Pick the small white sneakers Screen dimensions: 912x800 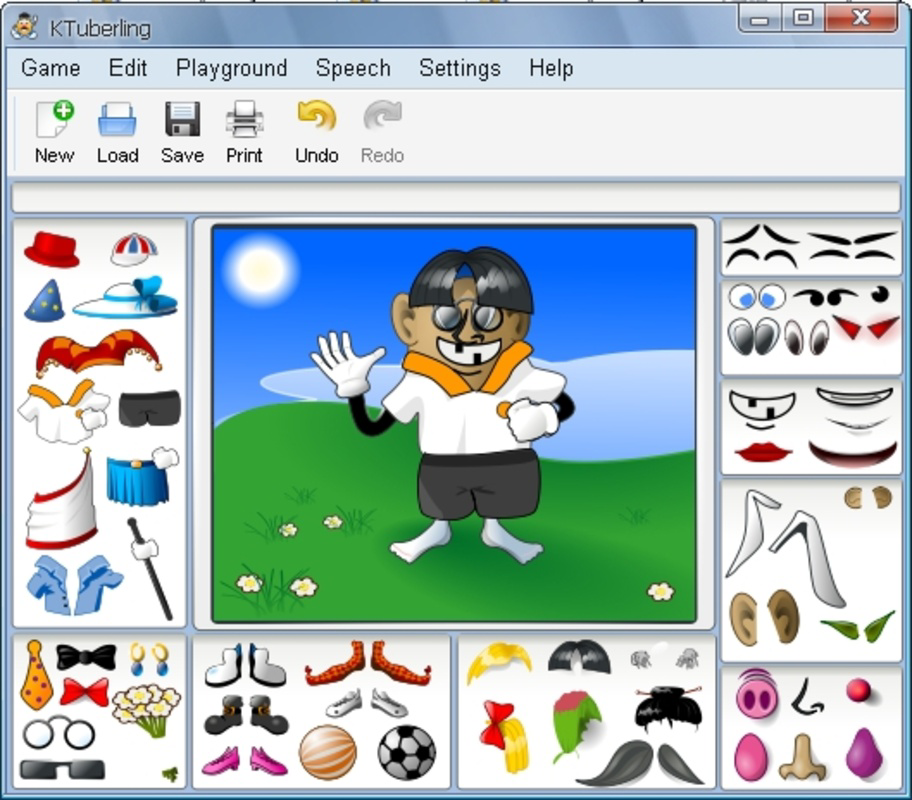pyautogui.click(x=366, y=703)
